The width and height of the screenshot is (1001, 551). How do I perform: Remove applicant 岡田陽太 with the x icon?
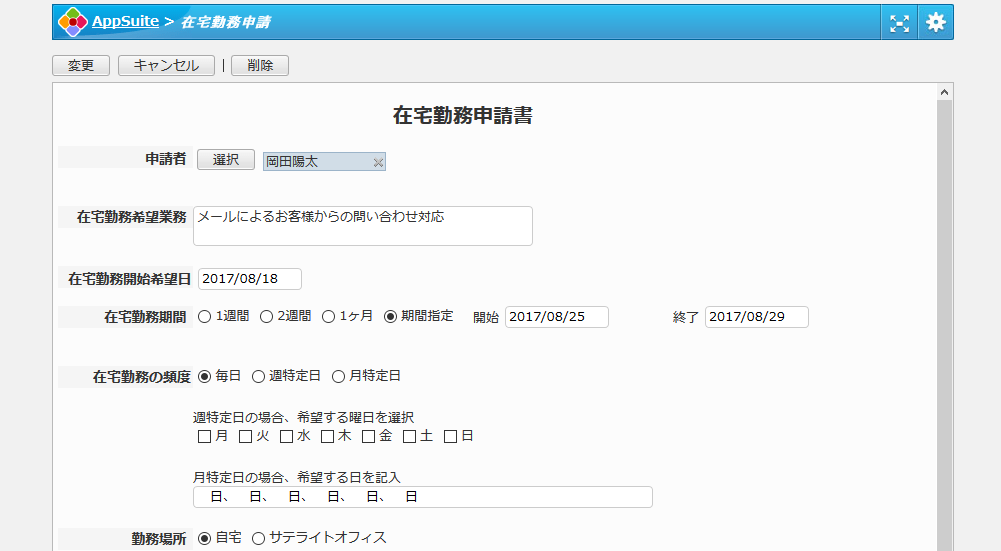pos(378,162)
